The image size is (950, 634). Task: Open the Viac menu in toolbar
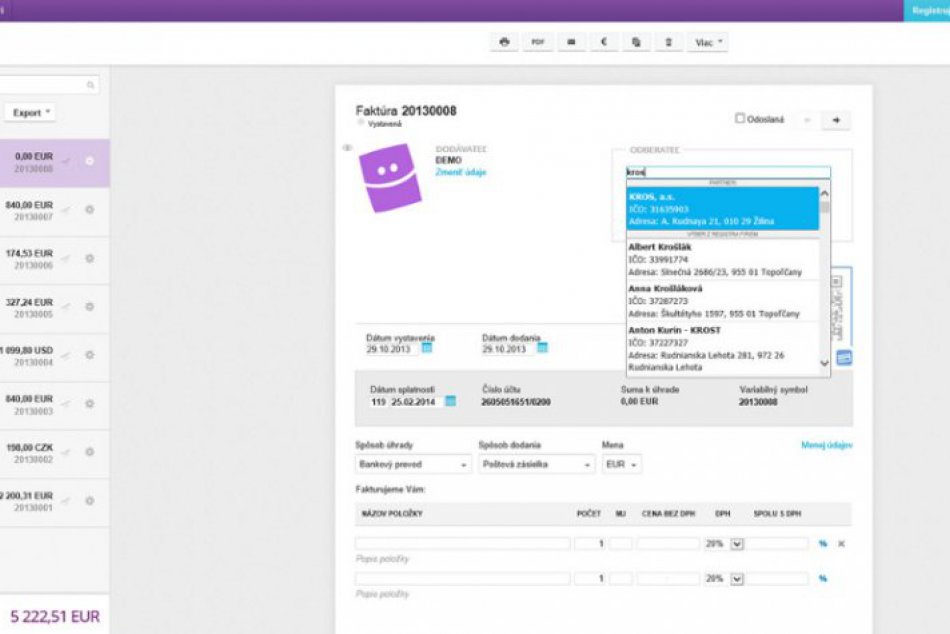pyautogui.click(x=708, y=42)
